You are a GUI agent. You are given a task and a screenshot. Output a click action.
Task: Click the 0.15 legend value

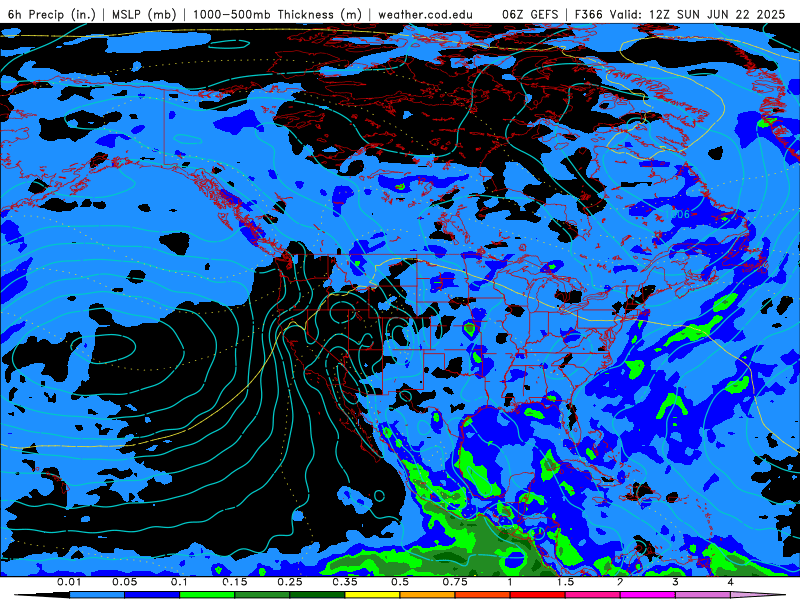(x=235, y=582)
